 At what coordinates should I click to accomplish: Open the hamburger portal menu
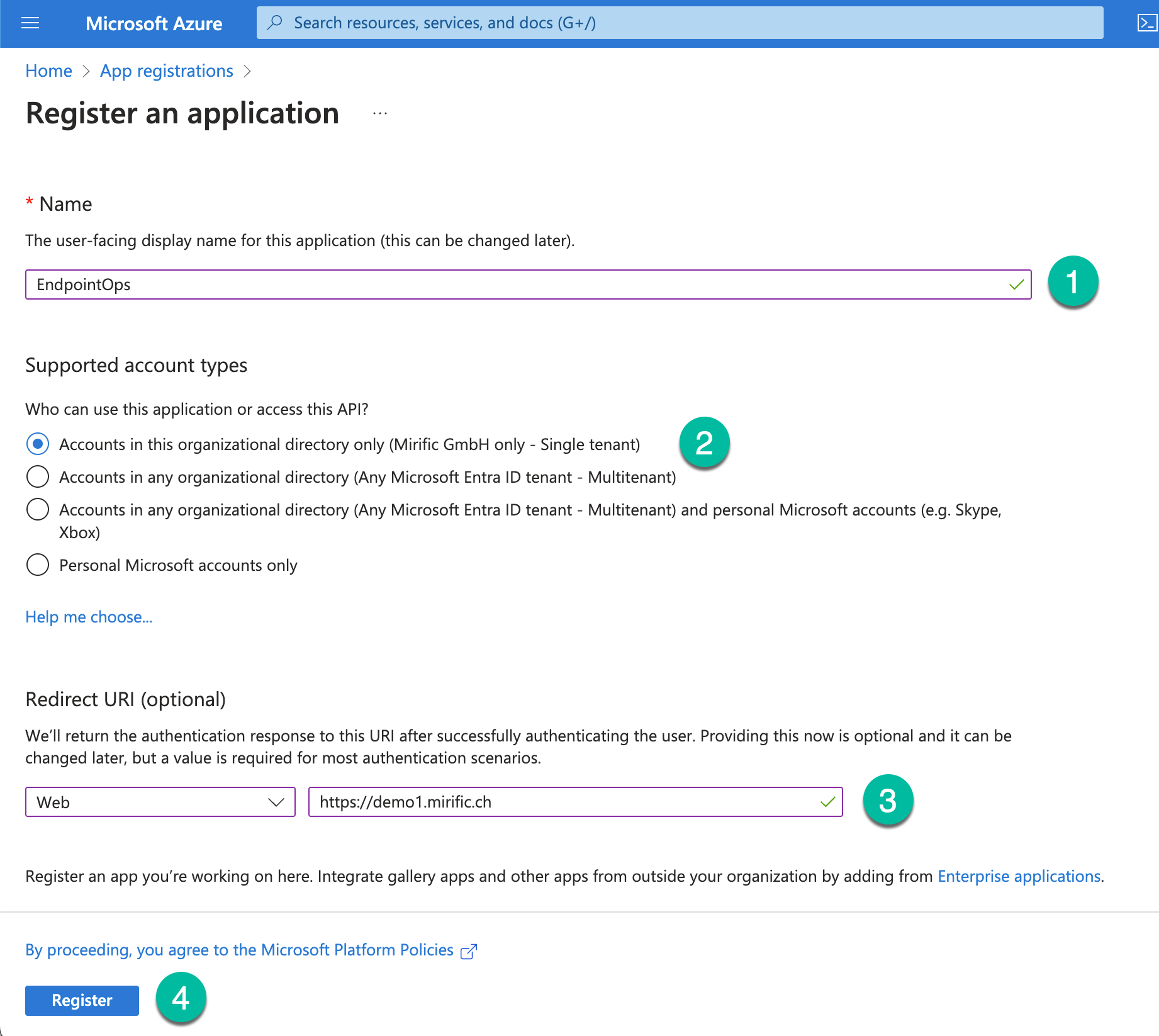point(30,23)
